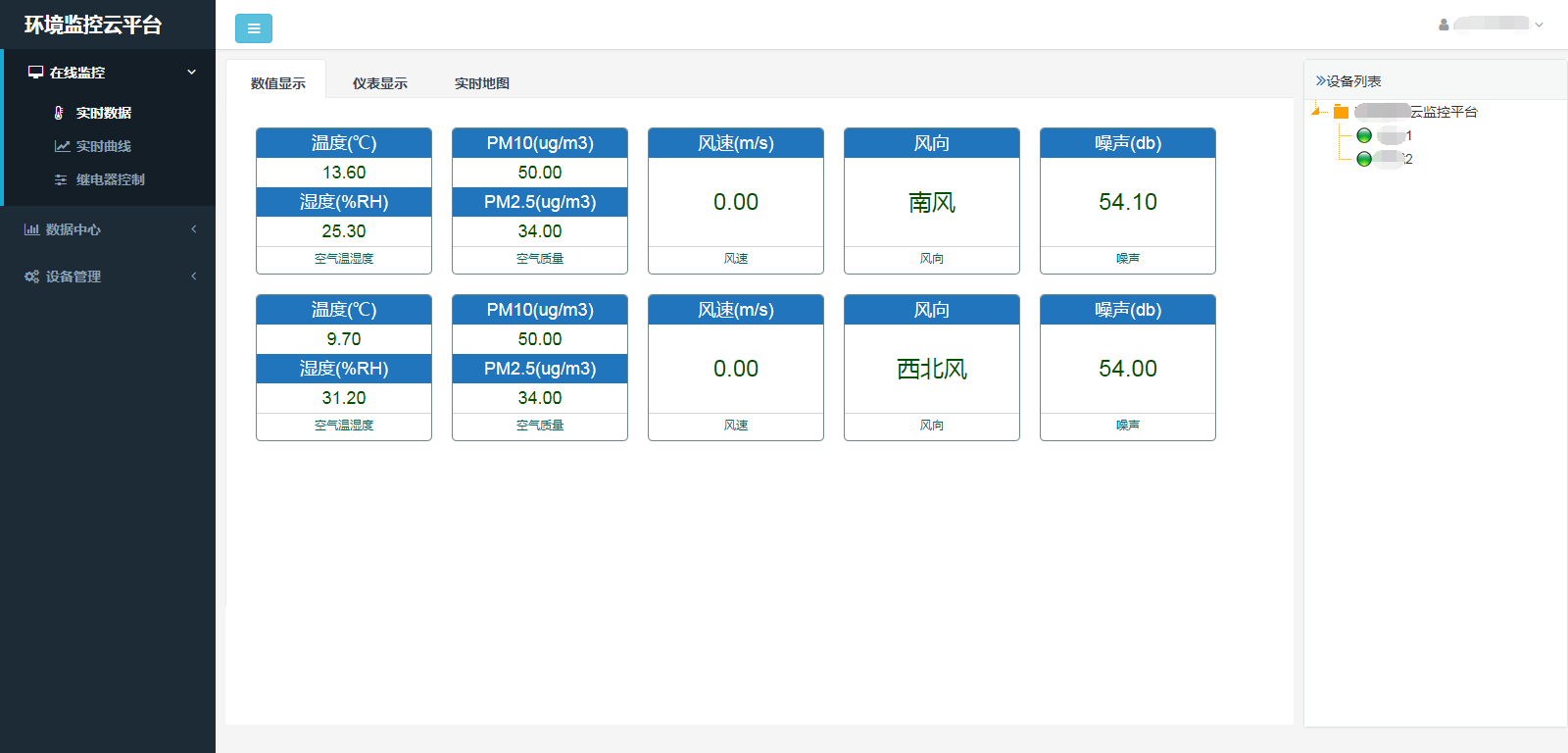Image resolution: width=1568 pixels, height=753 pixels.
Task: Click the wind speed 0.00 in the 南风 row
Action: pos(736,202)
